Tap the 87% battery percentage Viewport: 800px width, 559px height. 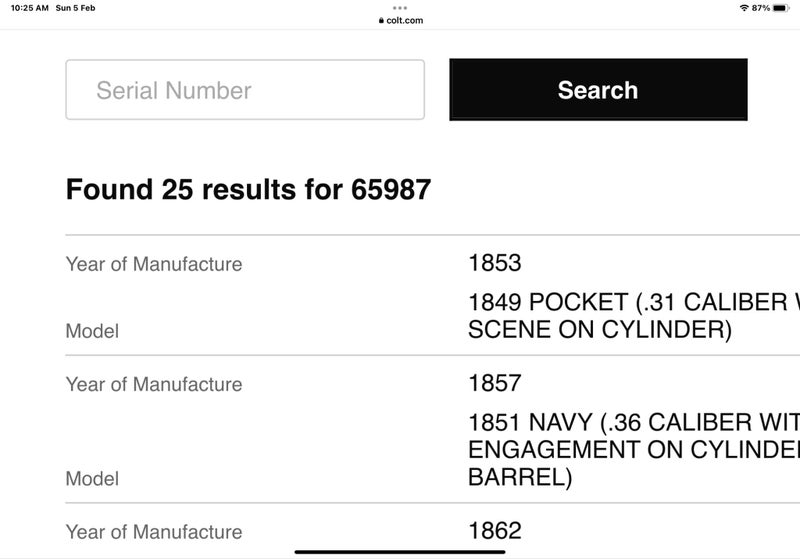click(760, 8)
